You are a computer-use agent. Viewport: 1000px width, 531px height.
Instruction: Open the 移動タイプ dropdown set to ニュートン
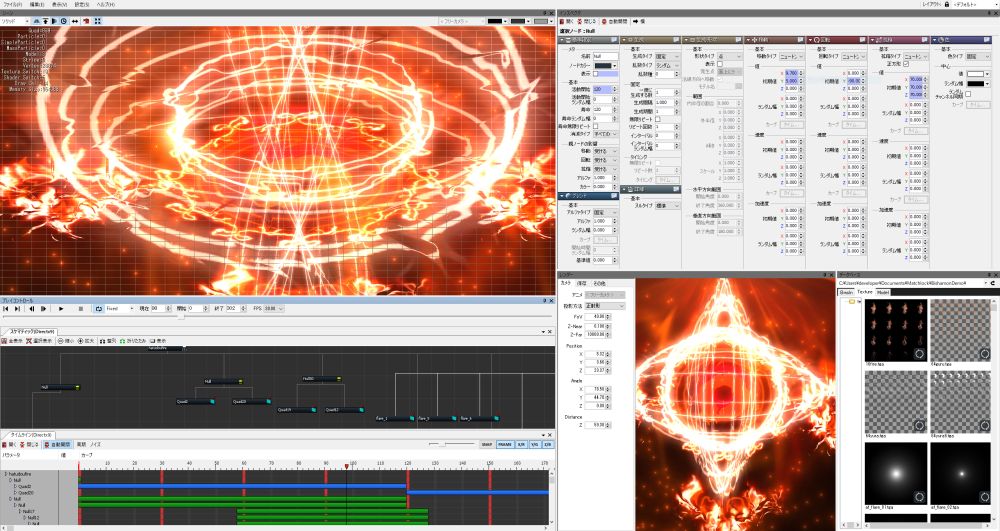pyautogui.click(x=794, y=57)
